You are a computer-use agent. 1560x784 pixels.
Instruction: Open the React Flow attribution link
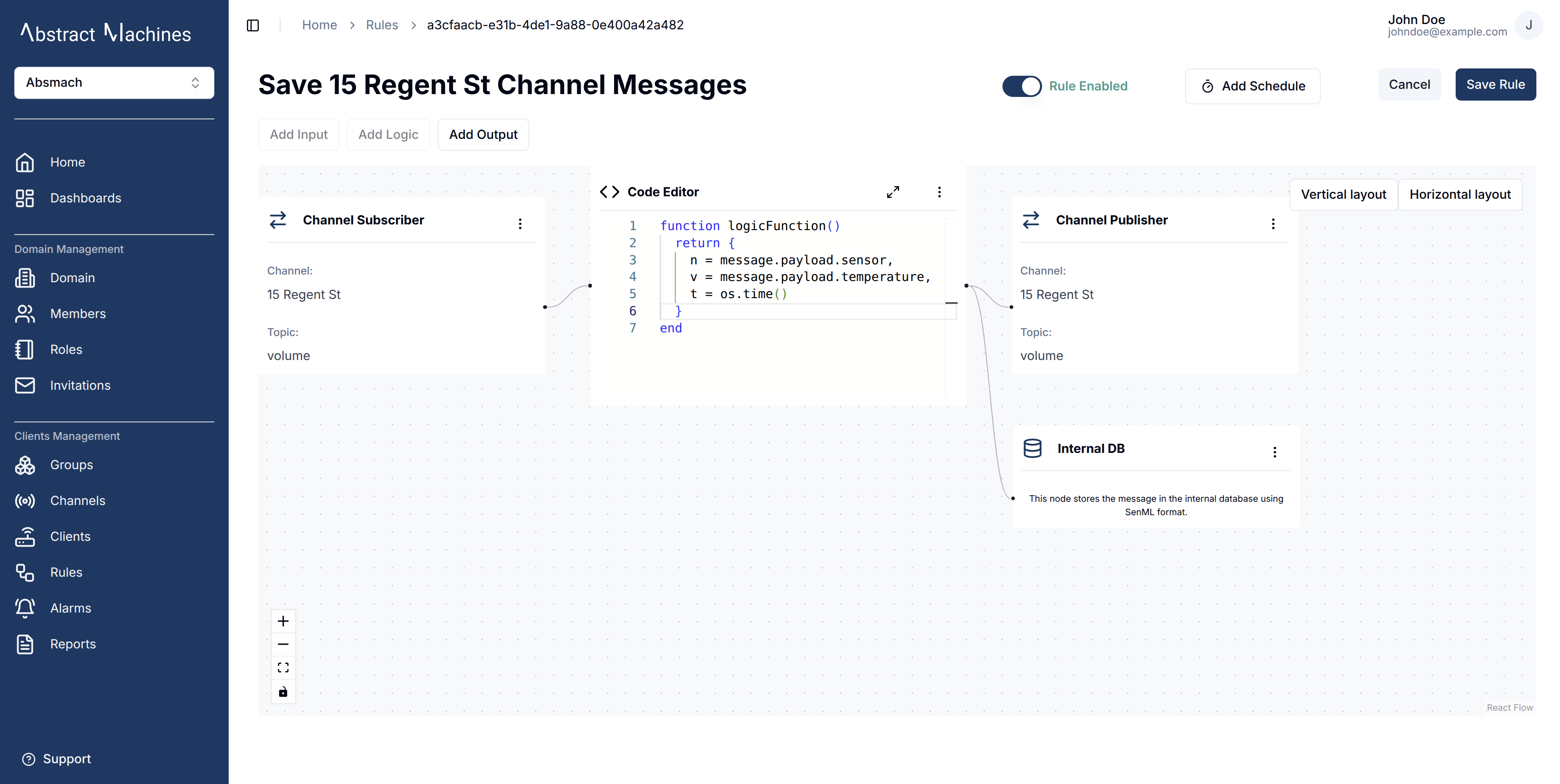click(x=1510, y=708)
